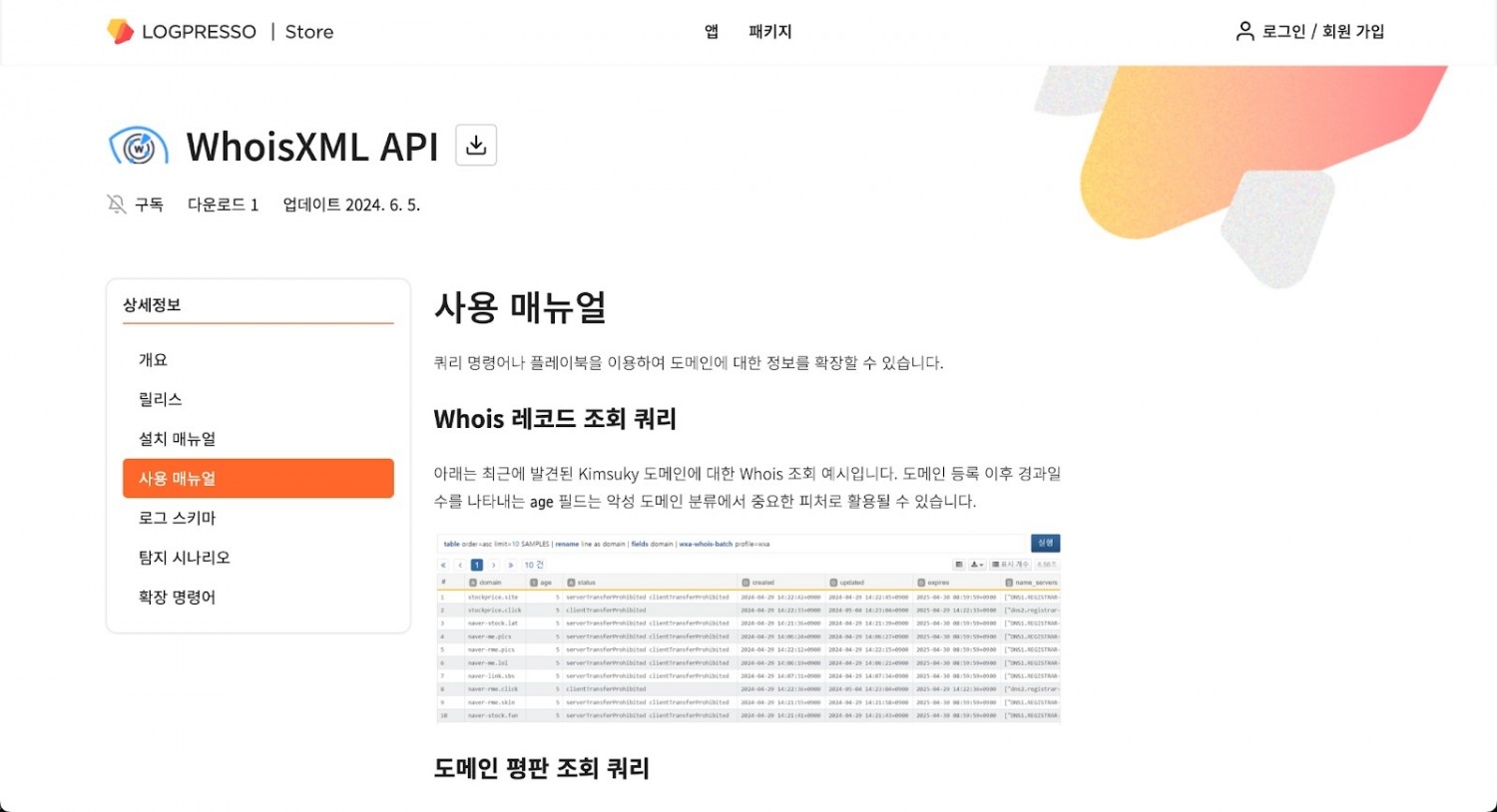
Task: Open 탐지 시나리오 in the sidebar
Action: click(x=258, y=558)
